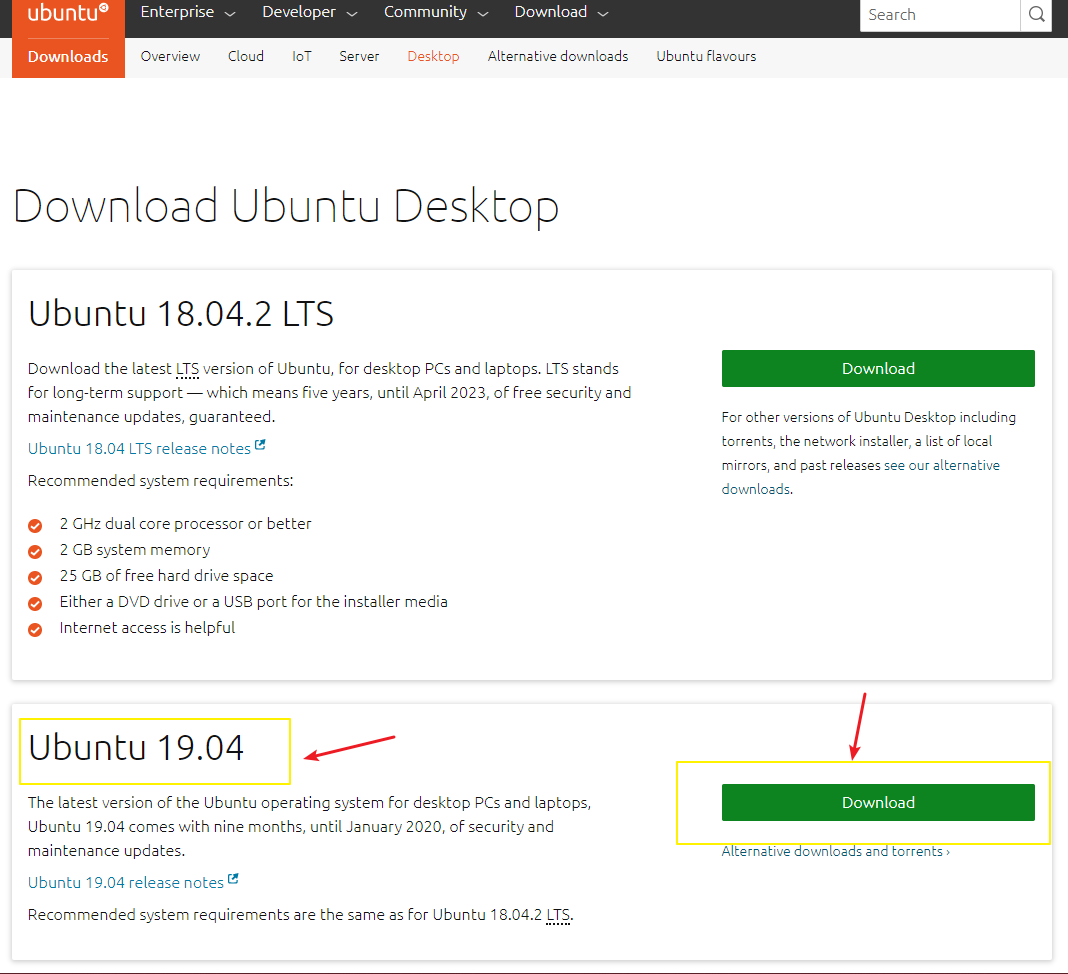Click the search magnifier icon
This screenshot has width=1068, height=974.
point(1036,14)
